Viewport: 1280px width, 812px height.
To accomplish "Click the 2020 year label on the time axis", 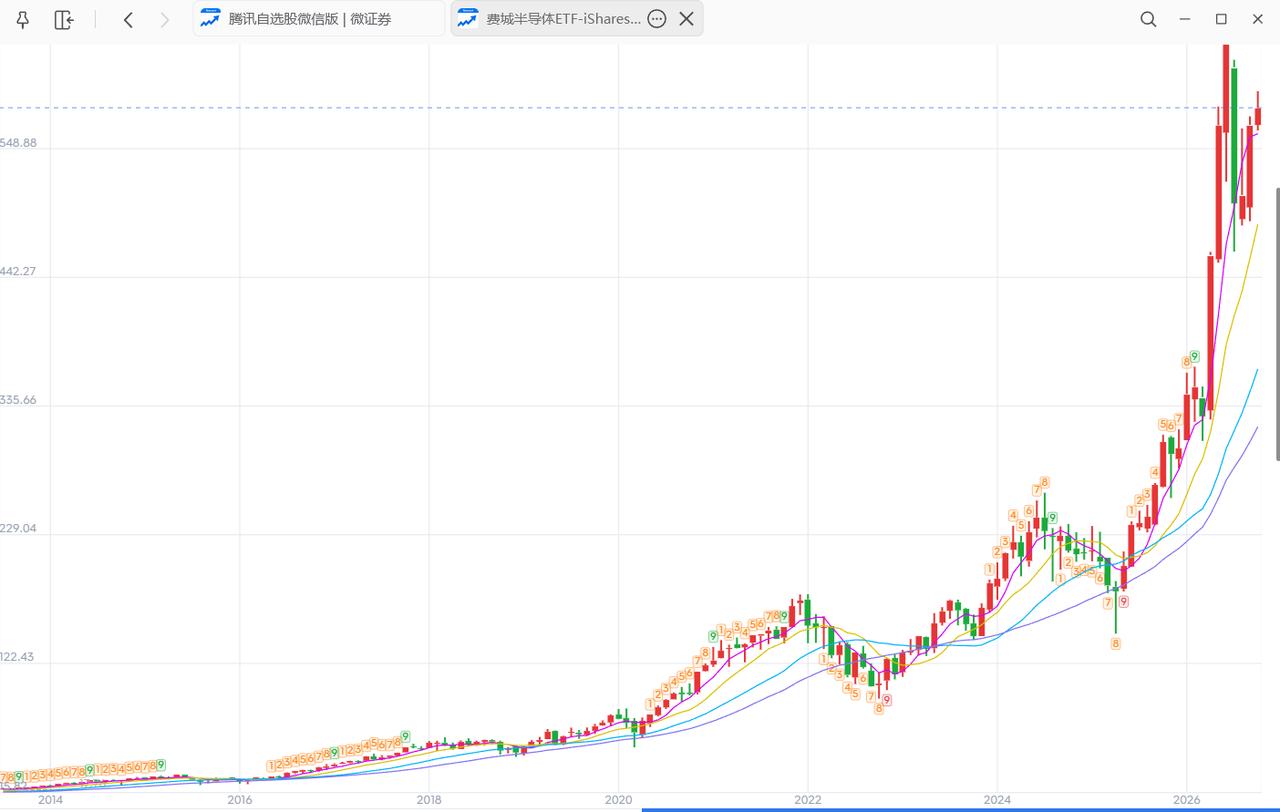I will coord(618,799).
